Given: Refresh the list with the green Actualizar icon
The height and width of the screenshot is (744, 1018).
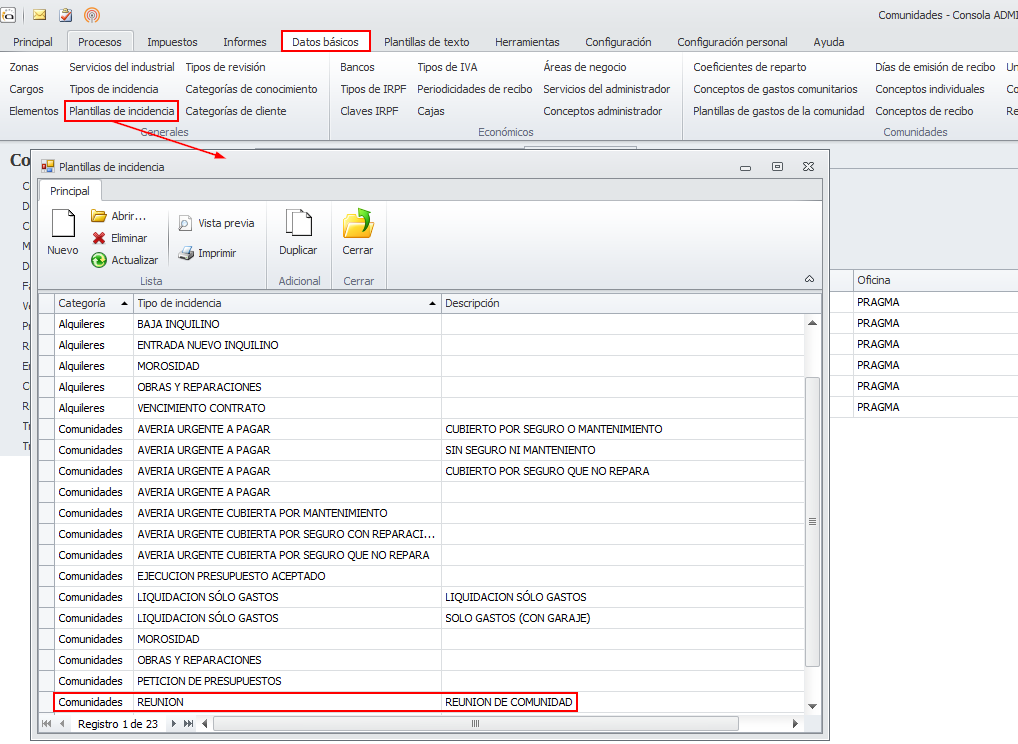Looking at the screenshot, I should point(99,260).
